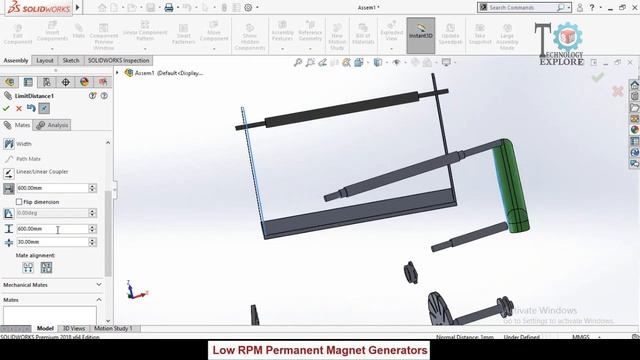The height and width of the screenshot is (360, 640).
Task: Select the Mates tab in PropertyManager
Action: click(17, 125)
